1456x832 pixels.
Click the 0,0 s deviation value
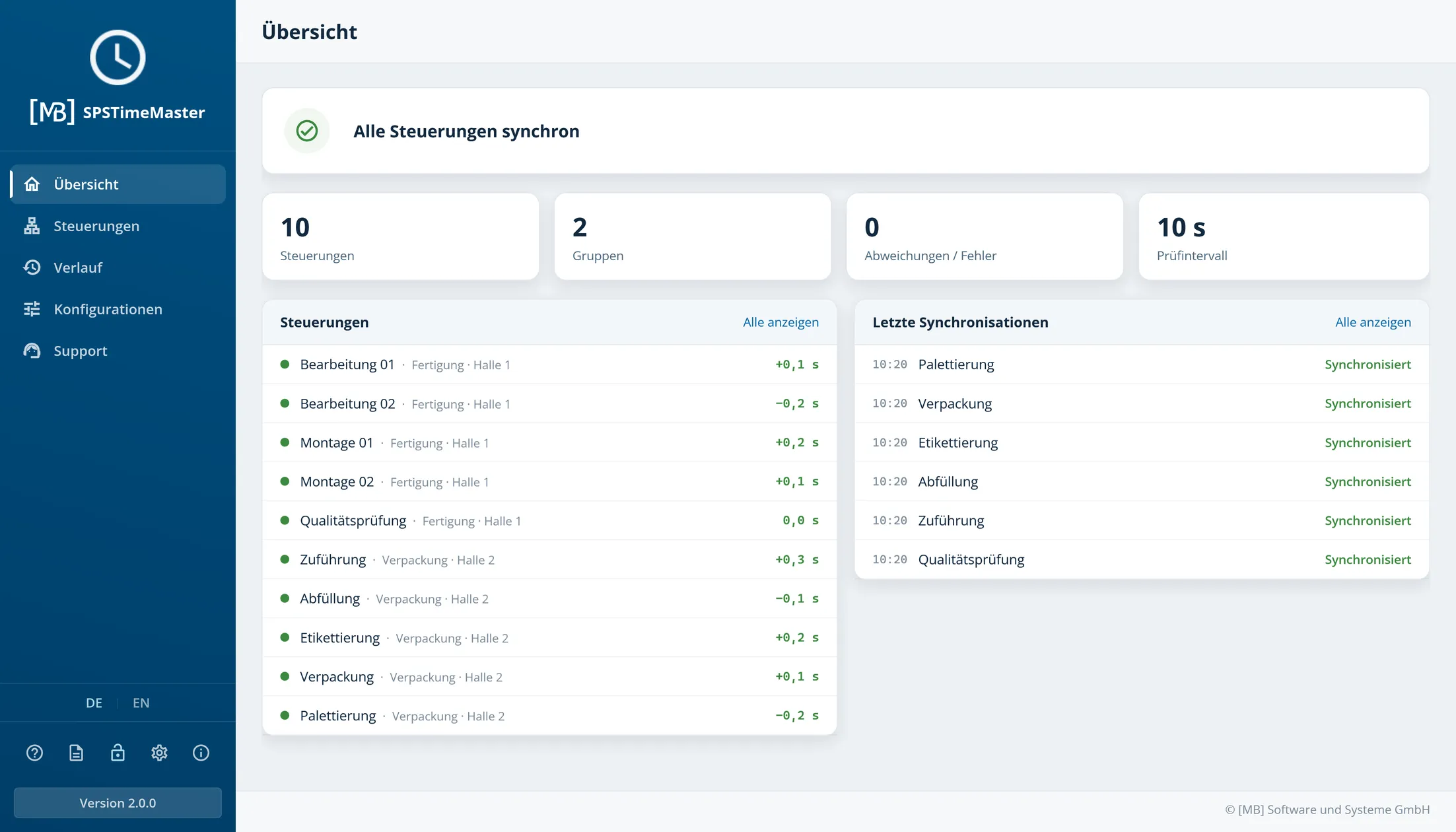(x=800, y=520)
